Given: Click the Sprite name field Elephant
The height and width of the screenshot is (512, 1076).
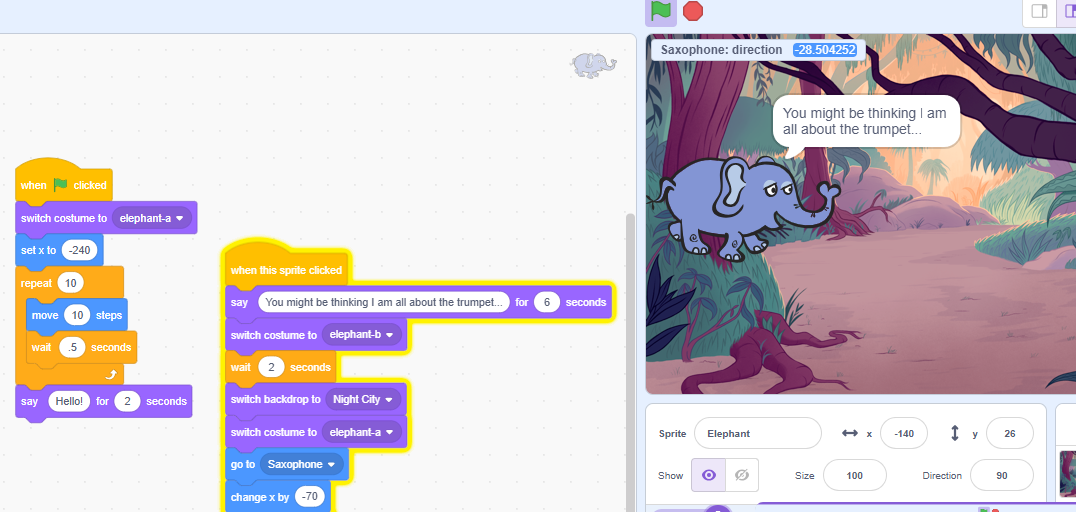Looking at the screenshot, I should click(x=757, y=433).
